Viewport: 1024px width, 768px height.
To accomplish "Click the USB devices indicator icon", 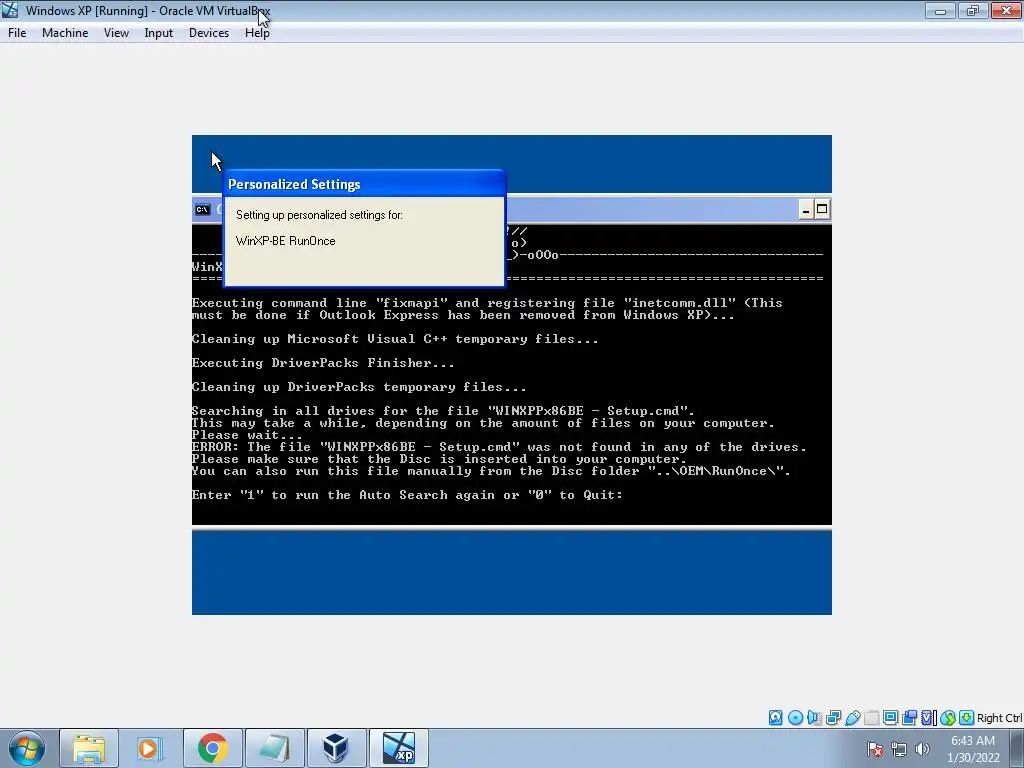I will click(x=852, y=718).
